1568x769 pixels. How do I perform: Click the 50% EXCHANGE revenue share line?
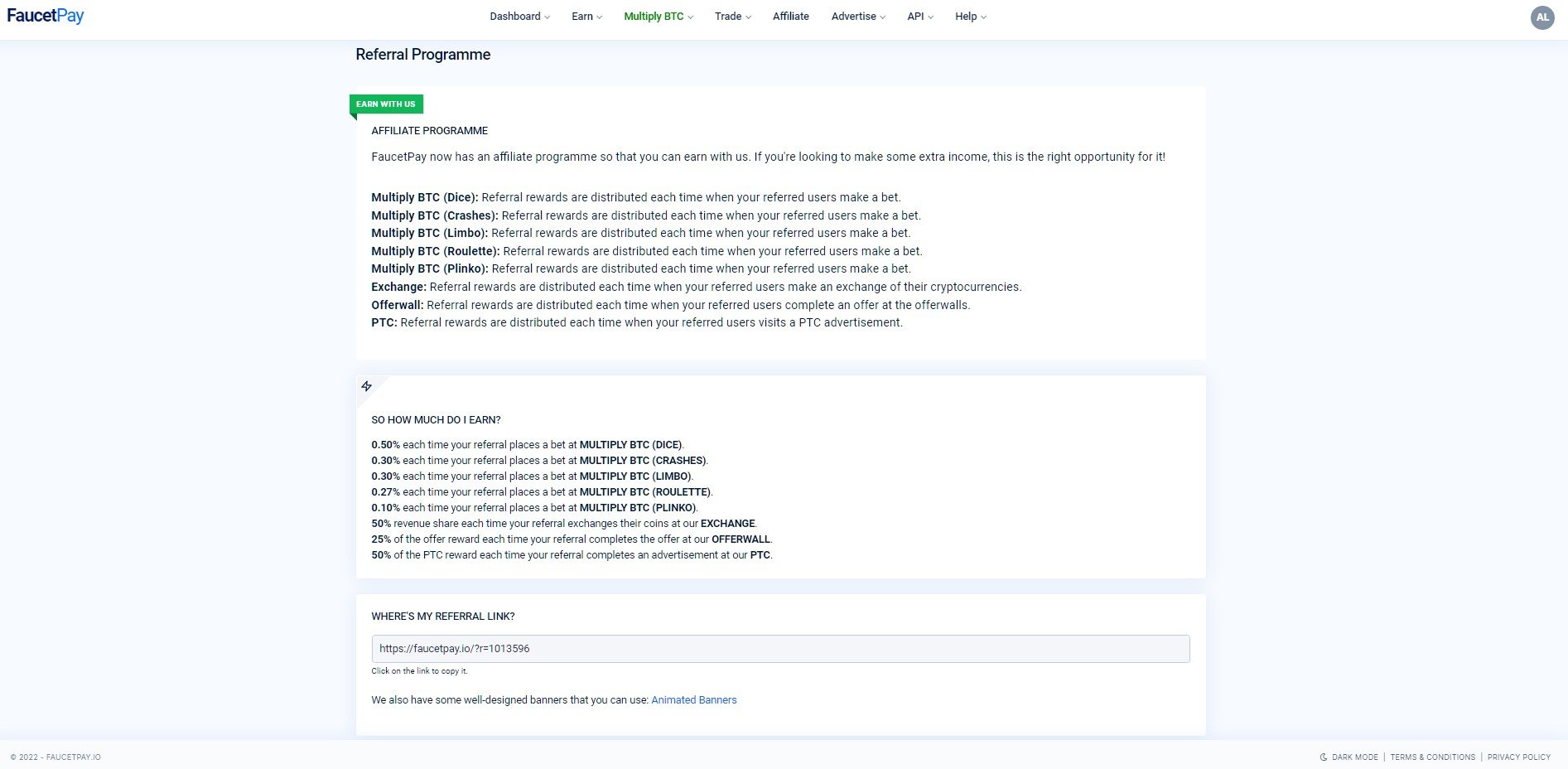(564, 524)
